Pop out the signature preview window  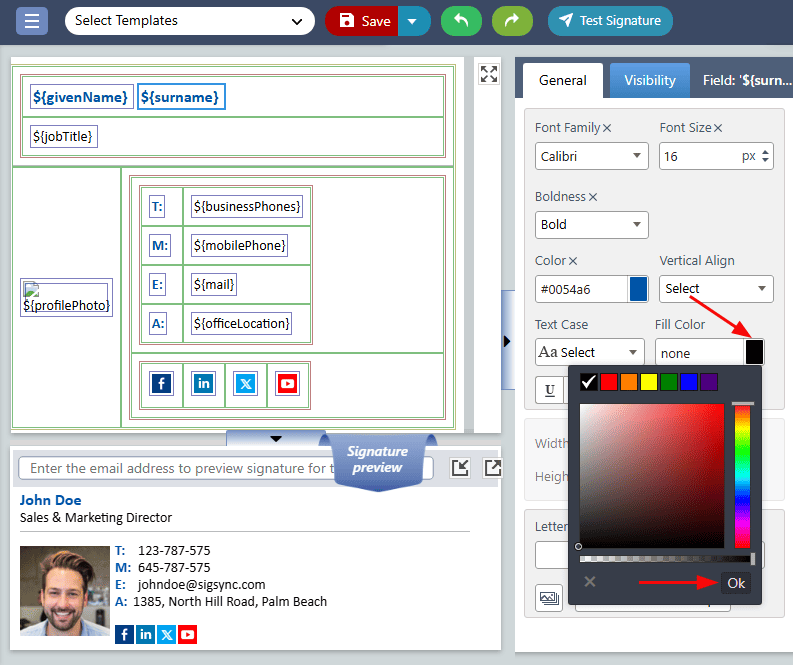493,468
